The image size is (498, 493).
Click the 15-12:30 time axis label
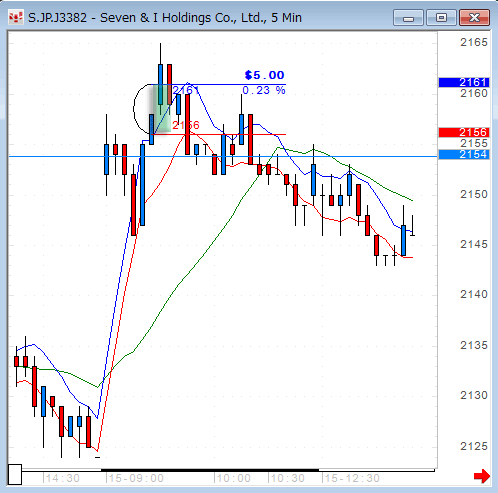(351, 478)
